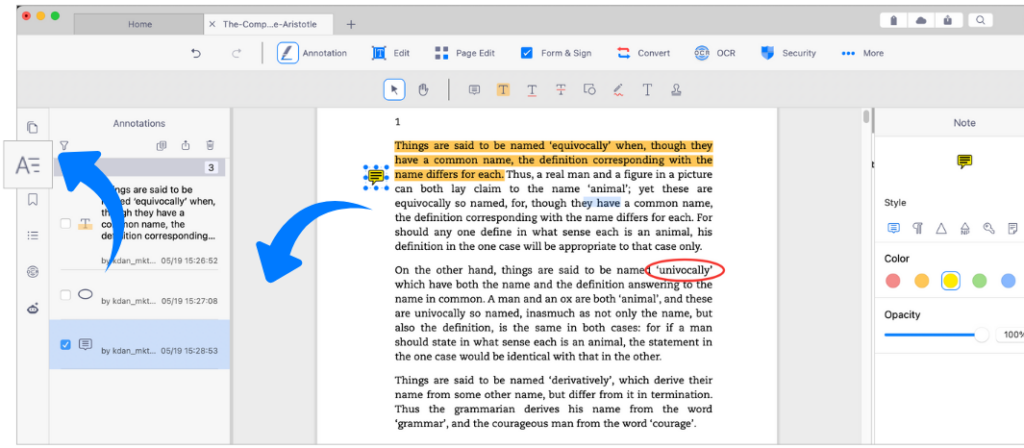This screenshot has height=448, width=1024.
Task: Choose the orange Highlight text tool
Action: point(503,90)
